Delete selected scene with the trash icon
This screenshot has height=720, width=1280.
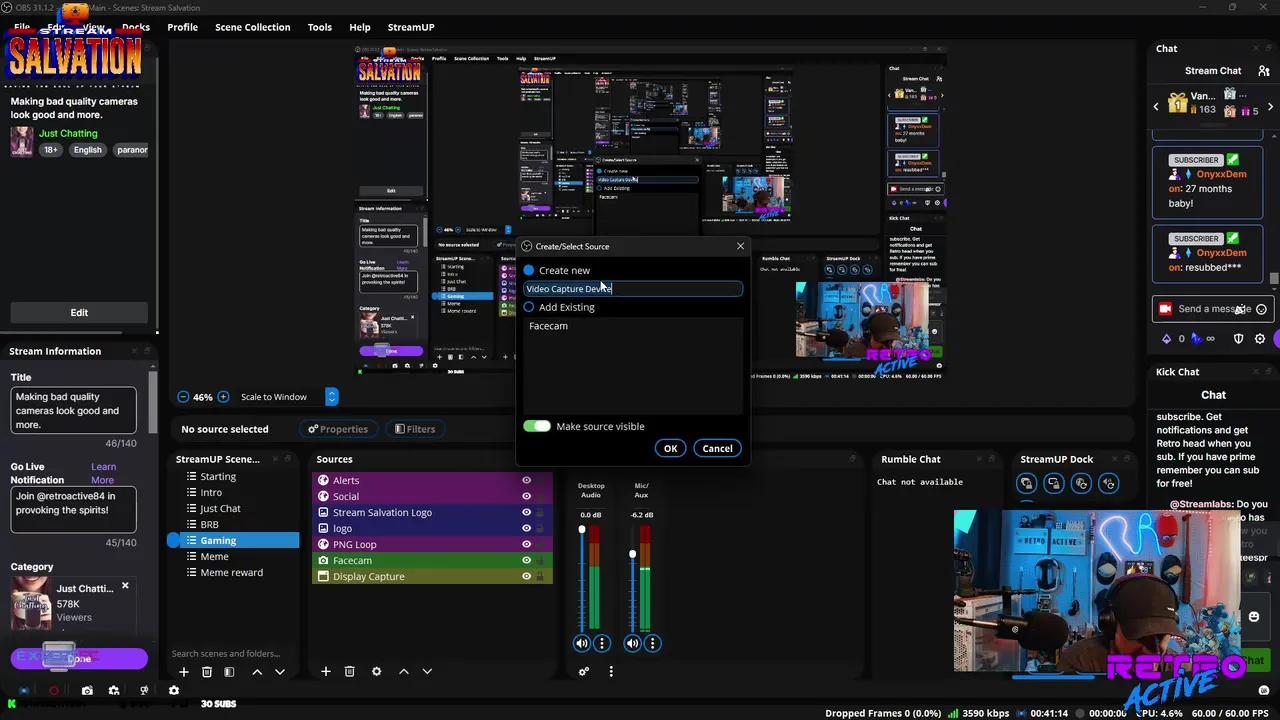[206, 672]
